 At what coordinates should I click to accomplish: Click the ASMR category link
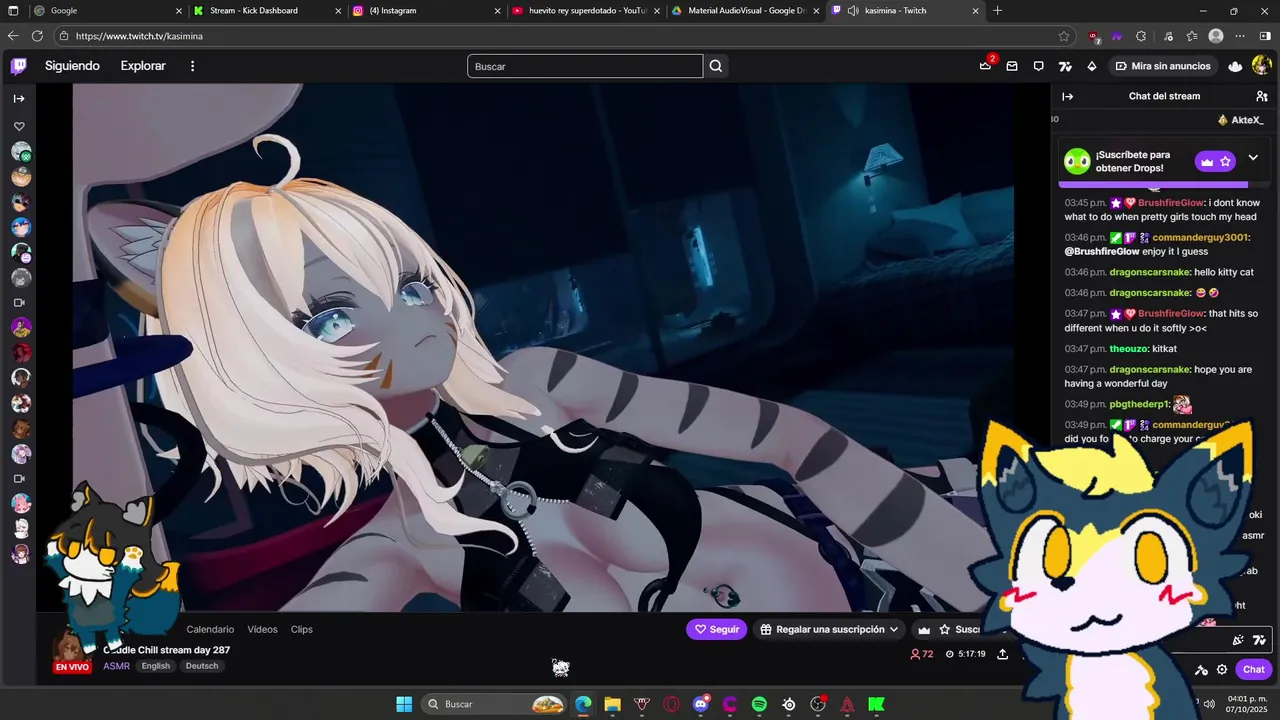(x=116, y=666)
